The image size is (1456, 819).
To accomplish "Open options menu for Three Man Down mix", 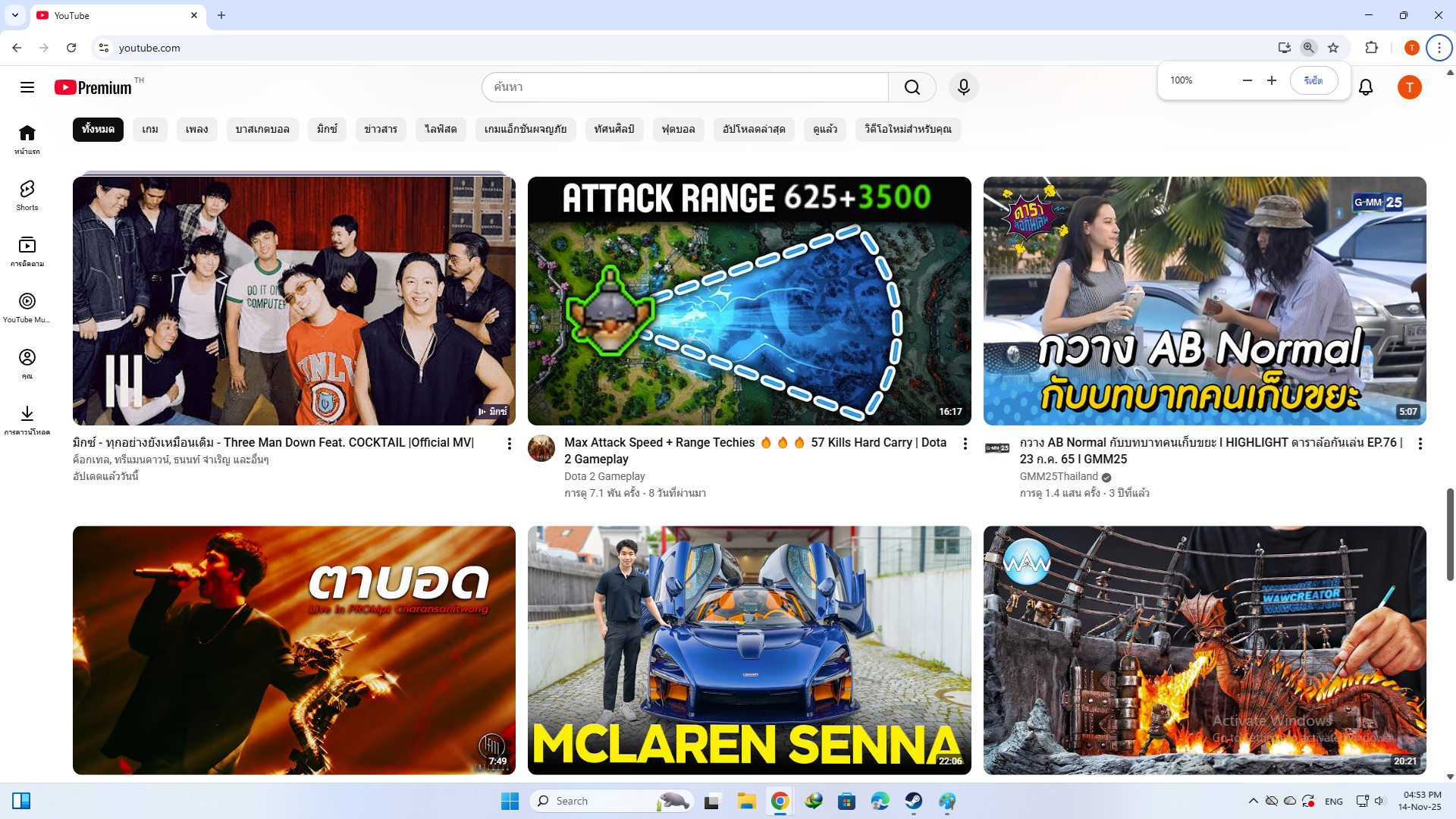I will tap(509, 444).
